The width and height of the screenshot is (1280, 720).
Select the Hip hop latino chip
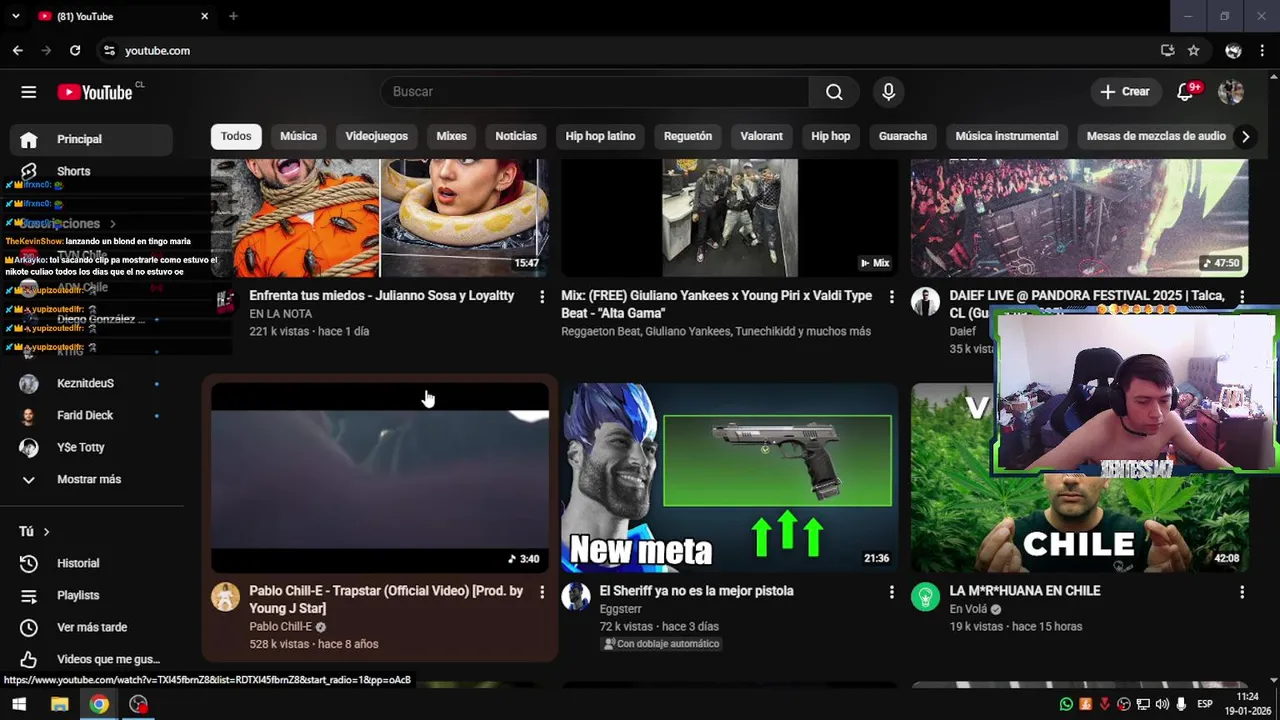point(600,136)
